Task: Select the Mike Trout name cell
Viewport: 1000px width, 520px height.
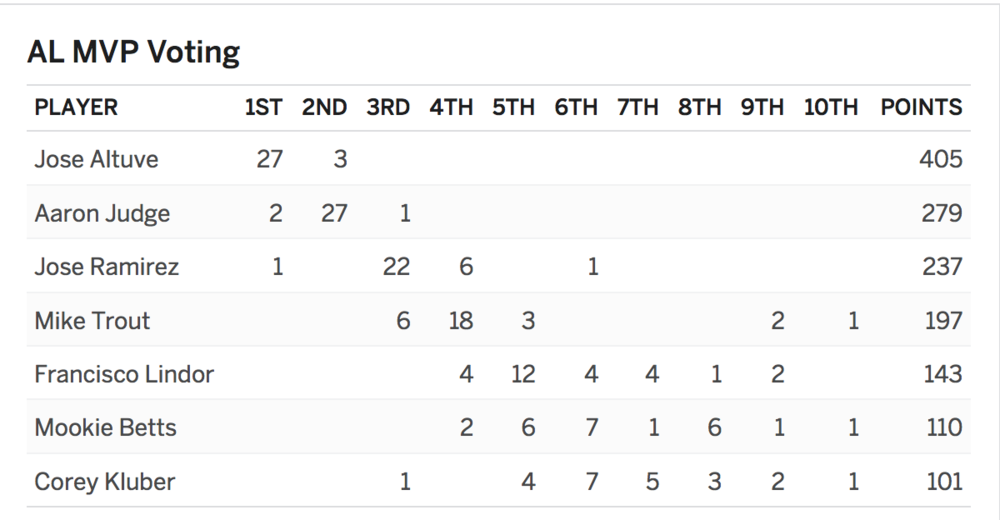Action: point(92,320)
